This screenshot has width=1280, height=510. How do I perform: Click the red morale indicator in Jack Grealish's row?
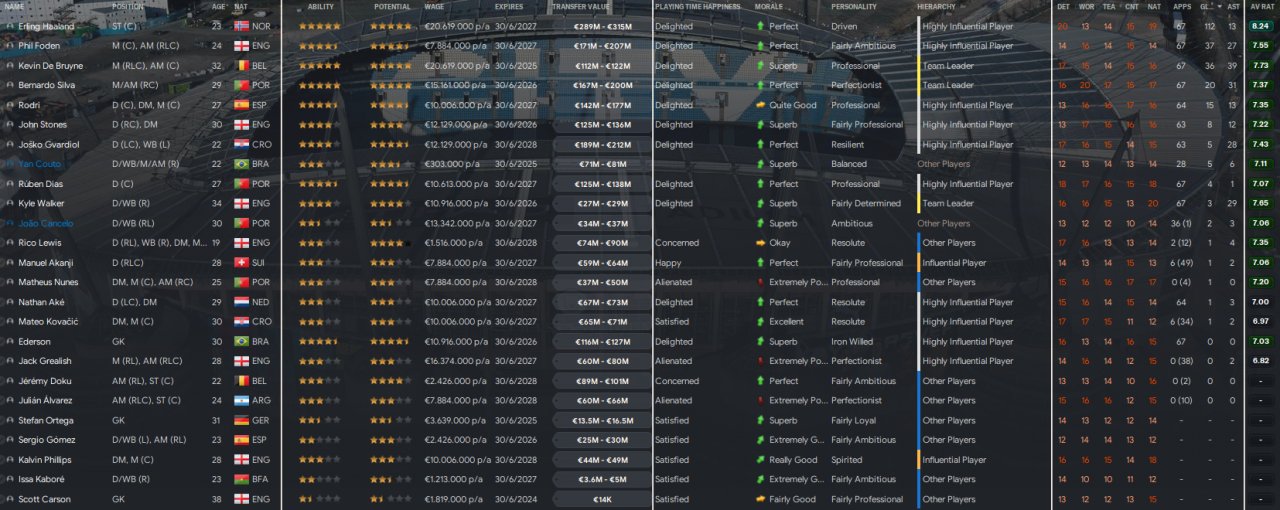(760, 361)
